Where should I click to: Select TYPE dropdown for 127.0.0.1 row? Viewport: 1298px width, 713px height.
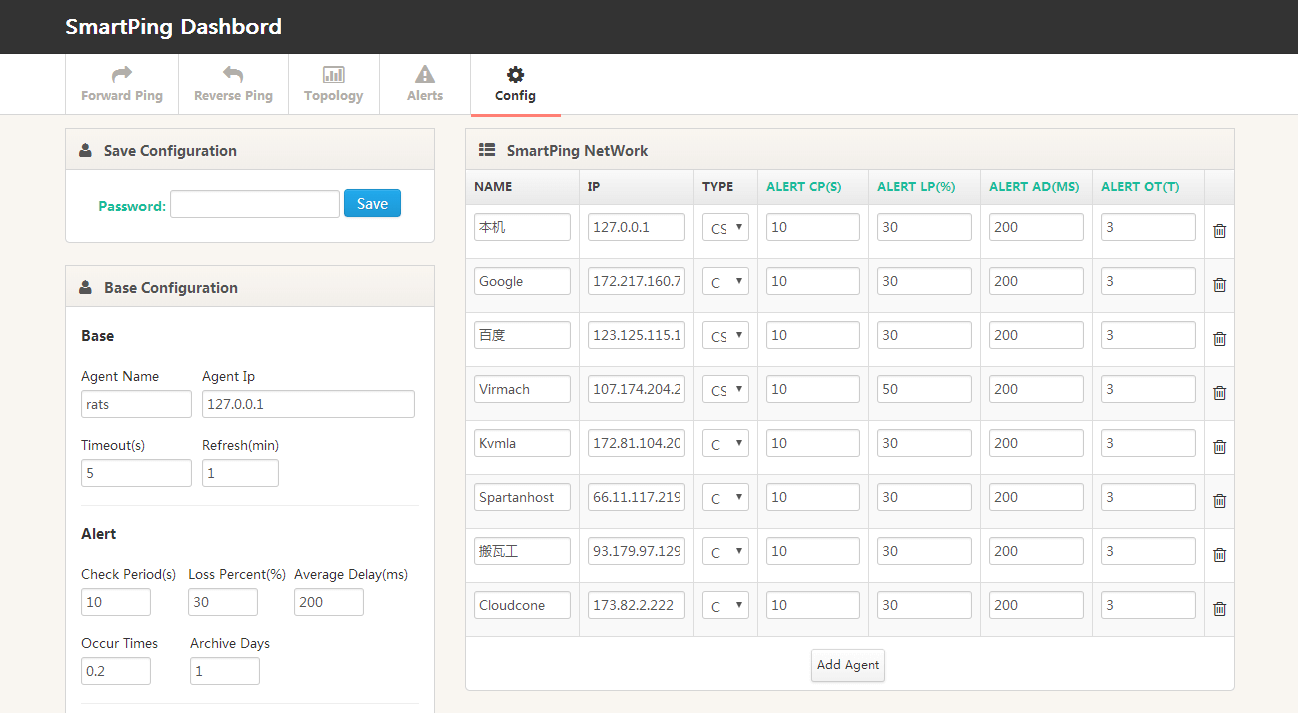coord(725,227)
